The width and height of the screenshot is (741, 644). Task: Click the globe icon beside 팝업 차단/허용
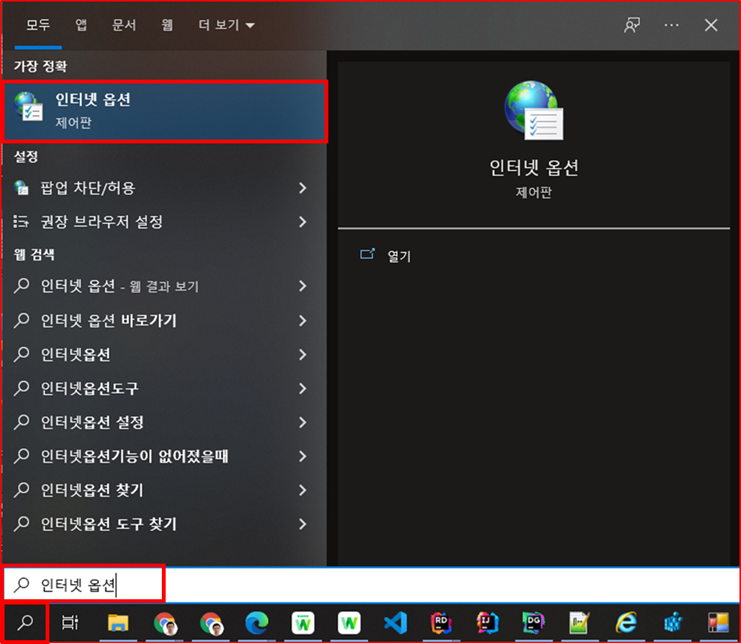coord(21,188)
